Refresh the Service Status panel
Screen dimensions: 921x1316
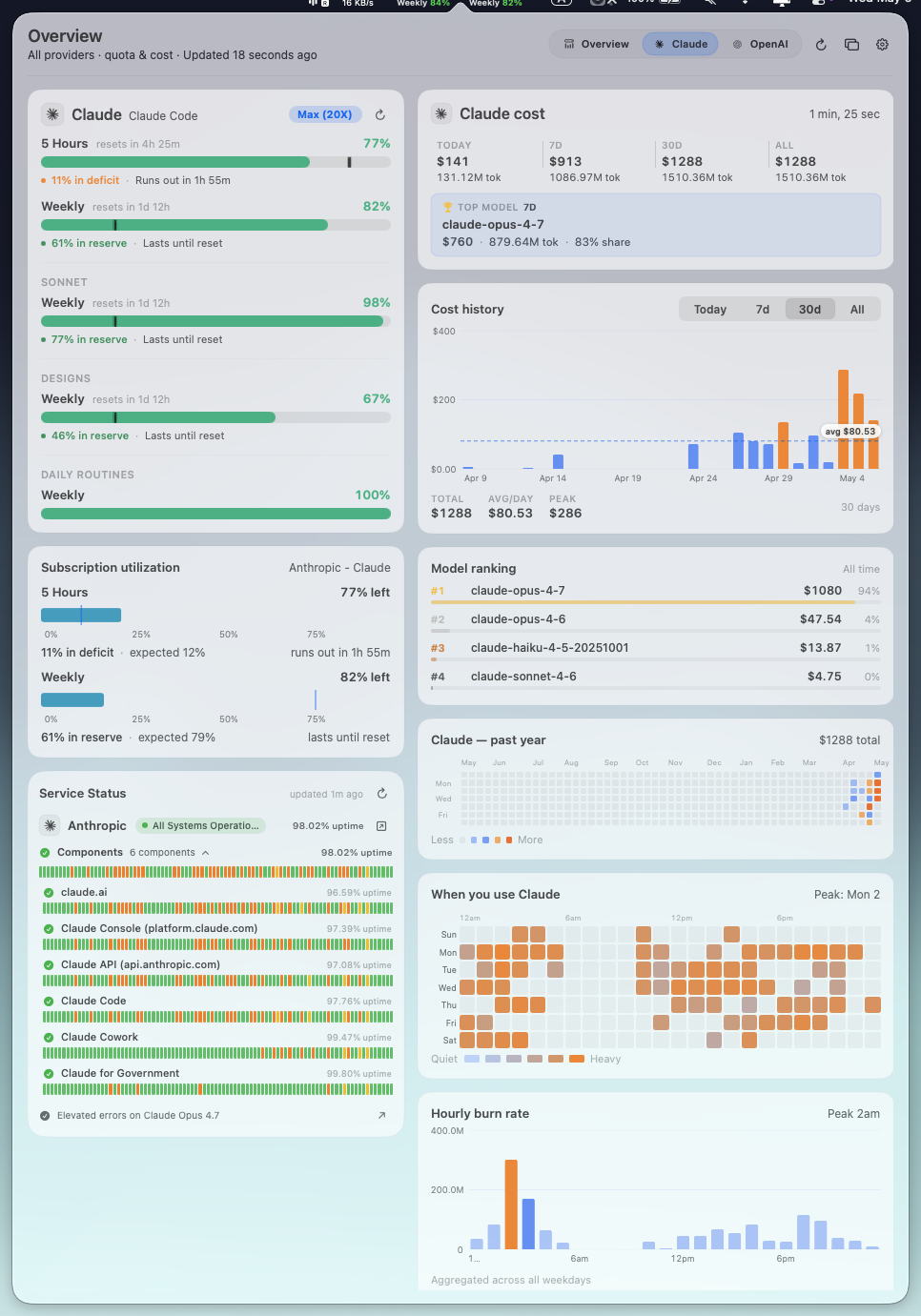382,794
